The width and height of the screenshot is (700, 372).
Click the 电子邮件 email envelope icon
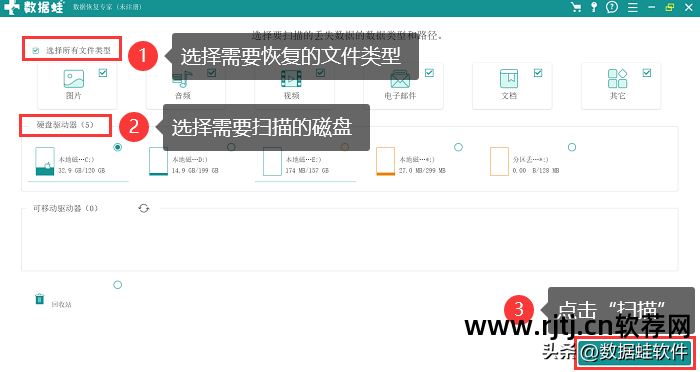(400, 79)
